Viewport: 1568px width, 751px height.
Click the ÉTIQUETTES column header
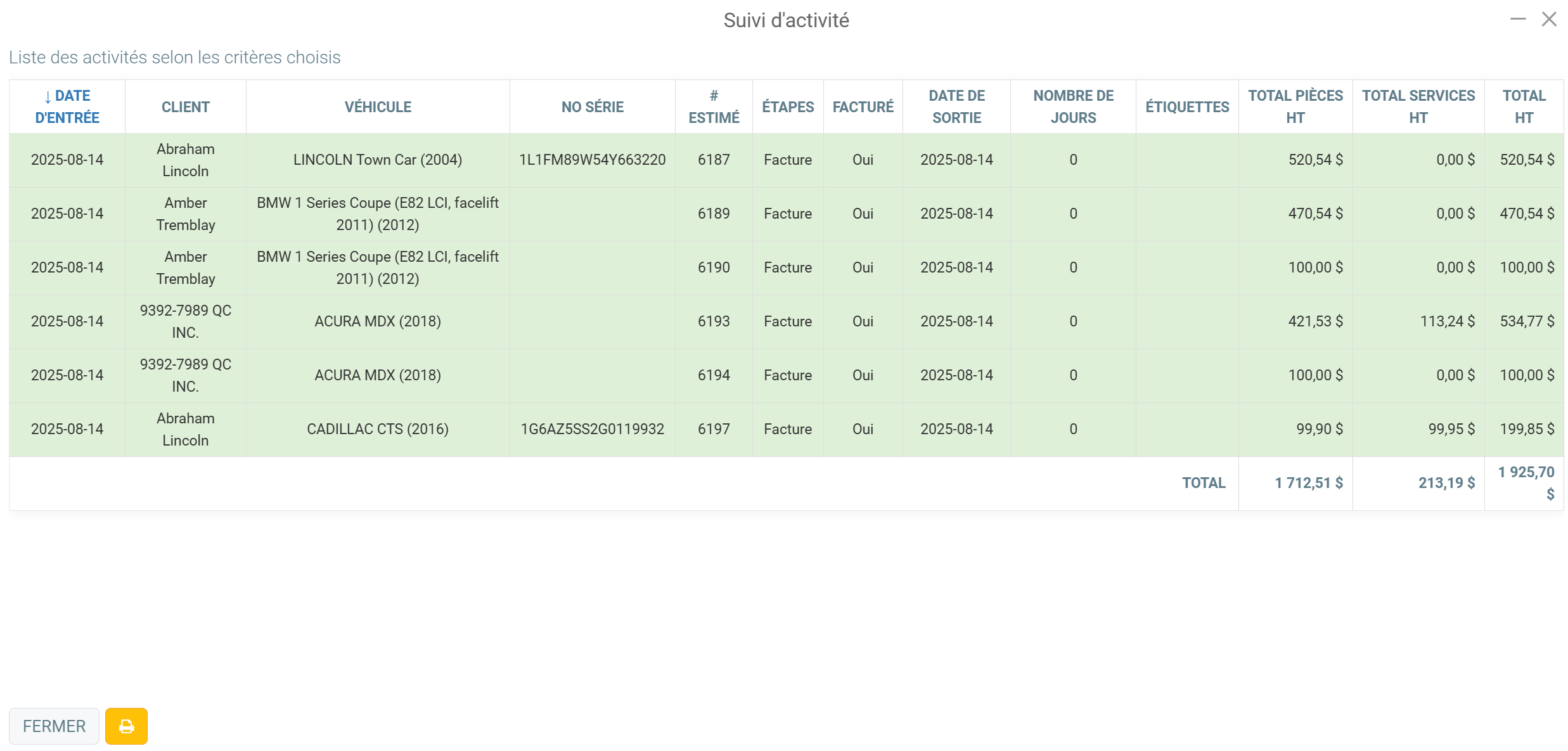[1187, 106]
